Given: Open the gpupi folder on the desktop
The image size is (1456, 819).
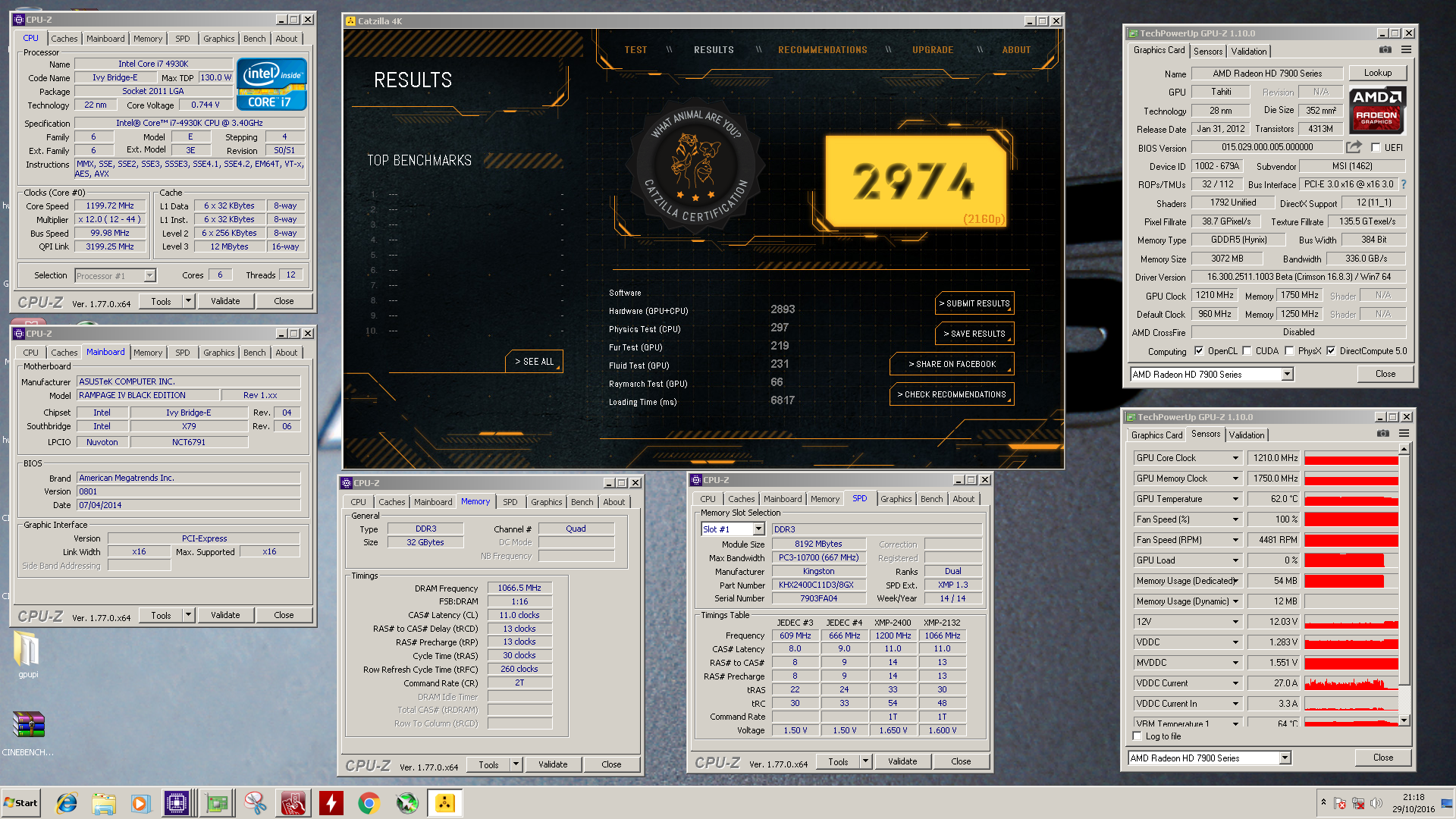Looking at the screenshot, I should pyautogui.click(x=27, y=655).
